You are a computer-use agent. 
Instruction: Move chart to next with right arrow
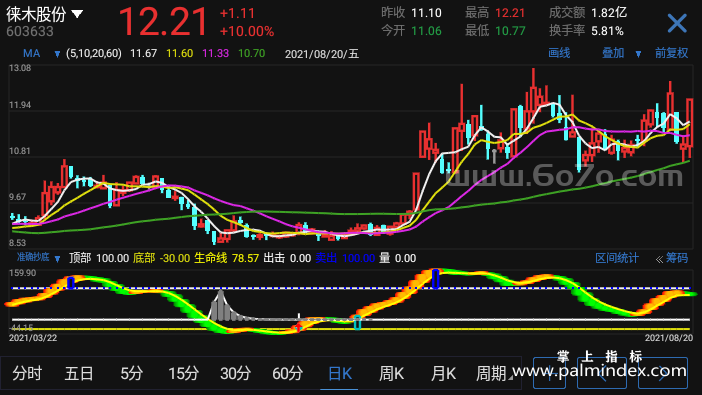point(663,373)
